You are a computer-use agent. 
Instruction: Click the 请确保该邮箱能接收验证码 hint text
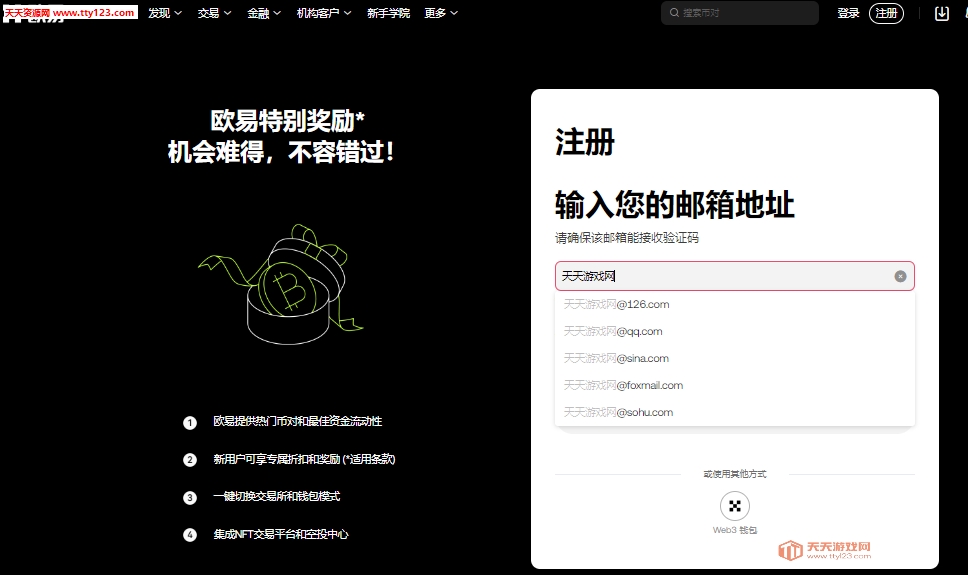[x=627, y=238]
